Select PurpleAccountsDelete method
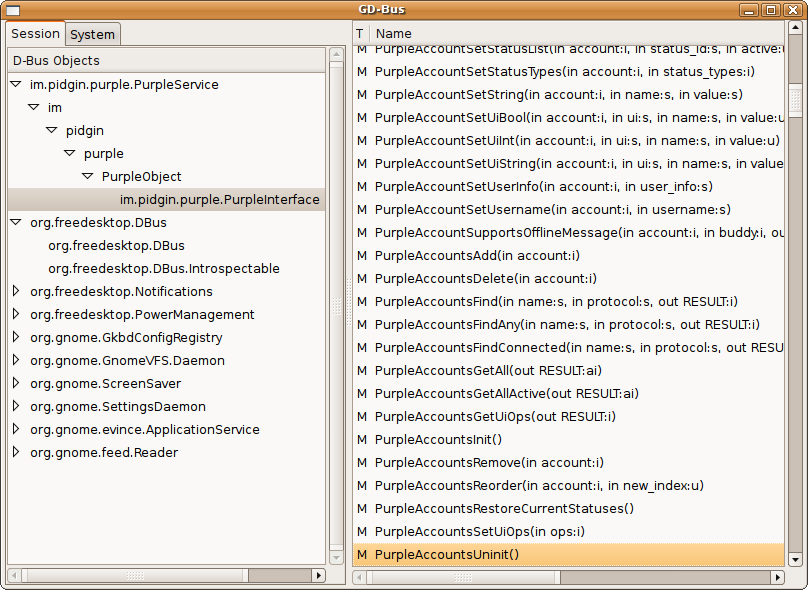The image size is (808, 590). 568,278
